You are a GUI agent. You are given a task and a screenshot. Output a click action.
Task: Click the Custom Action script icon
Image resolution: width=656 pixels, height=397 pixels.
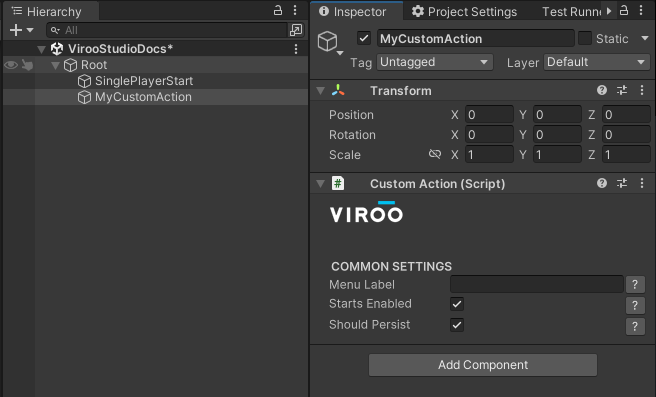[x=338, y=183]
